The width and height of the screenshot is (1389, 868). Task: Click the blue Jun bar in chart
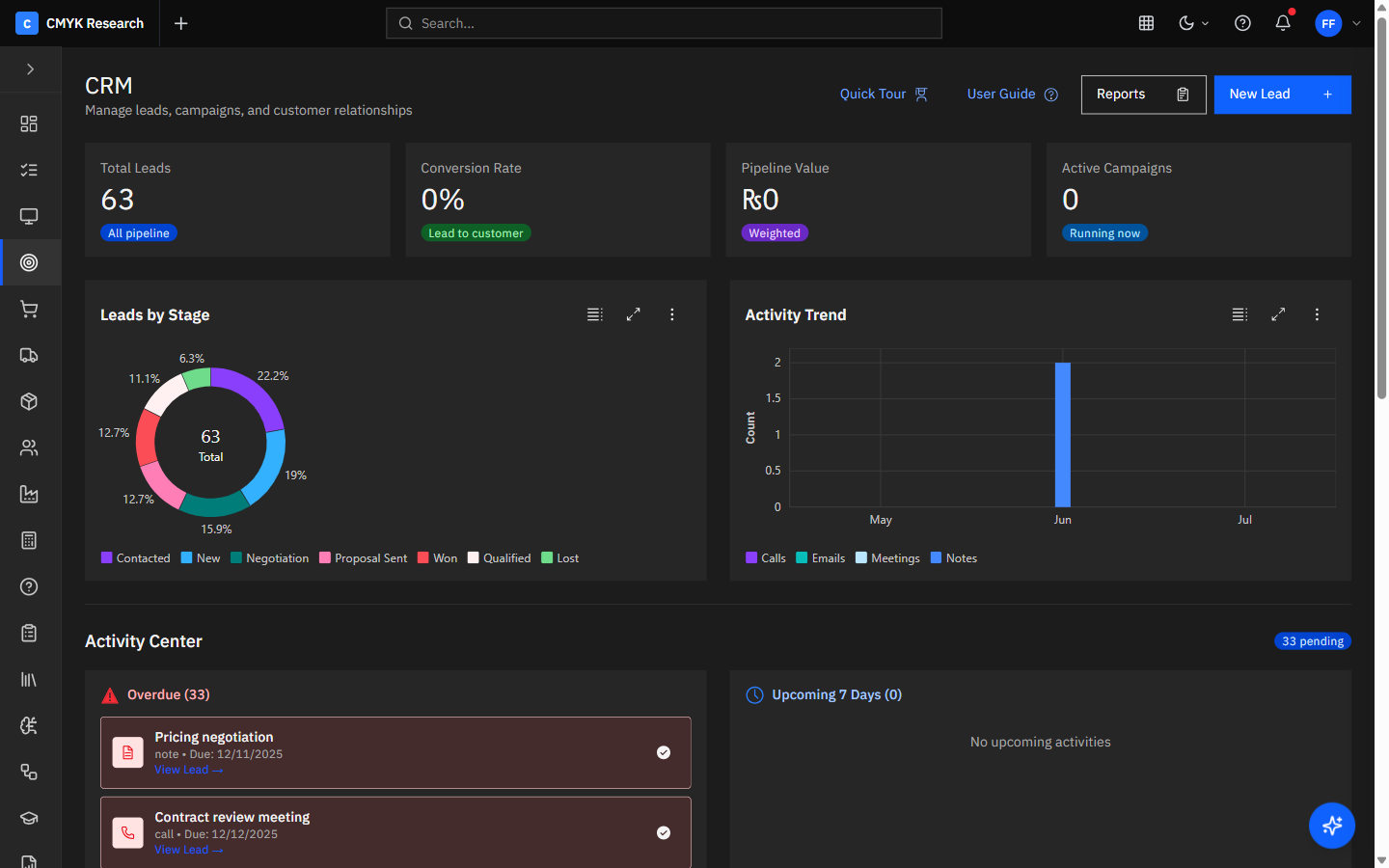pyautogui.click(x=1063, y=435)
